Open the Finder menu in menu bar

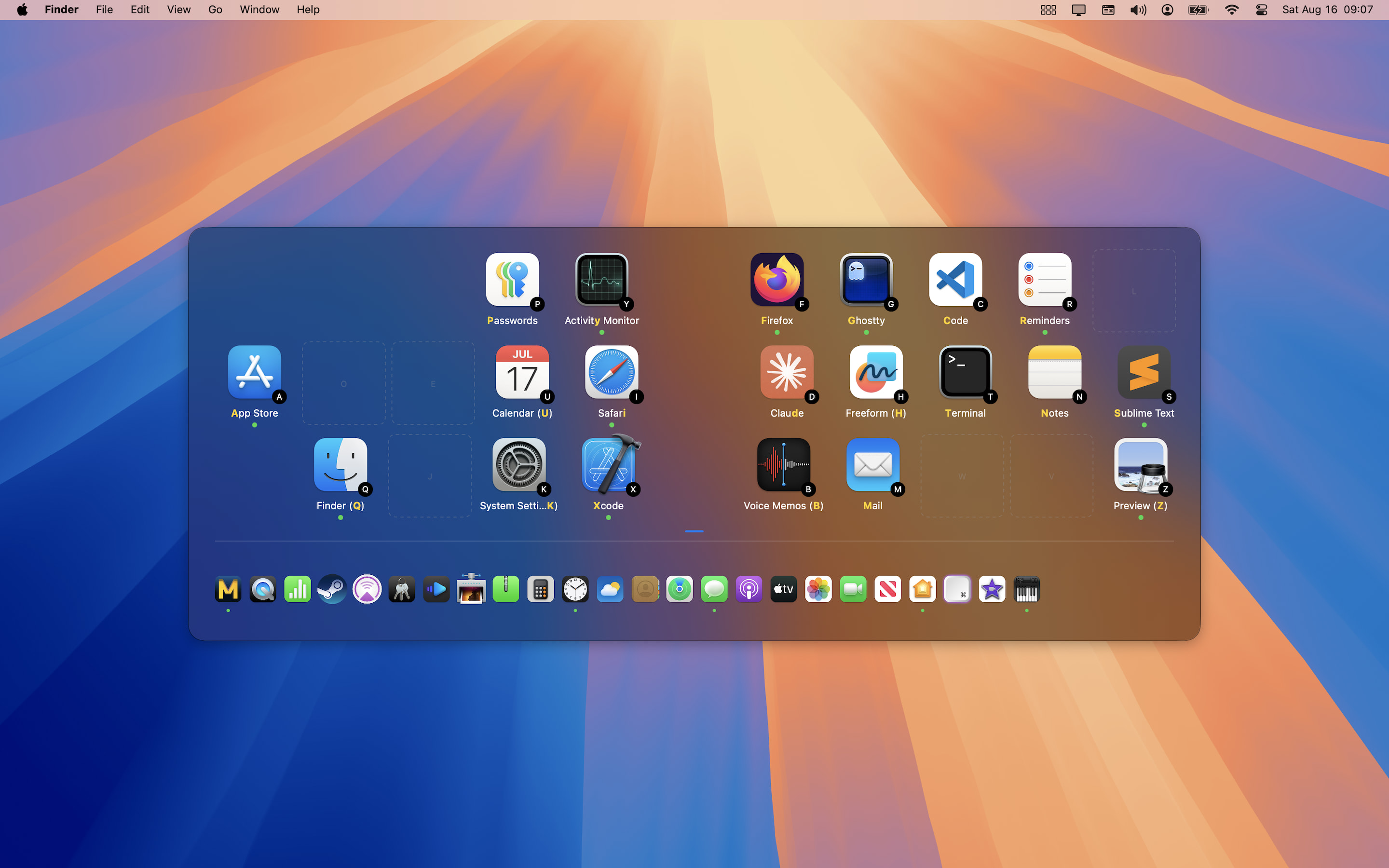pyautogui.click(x=61, y=10)
